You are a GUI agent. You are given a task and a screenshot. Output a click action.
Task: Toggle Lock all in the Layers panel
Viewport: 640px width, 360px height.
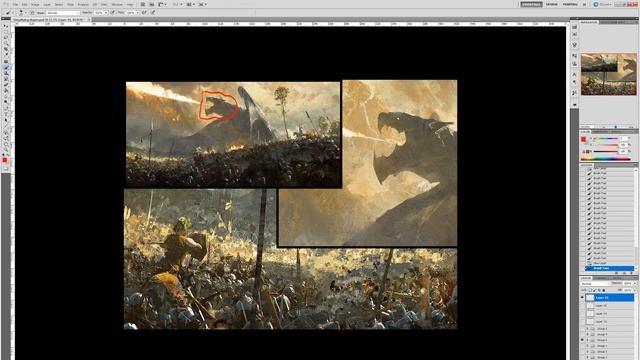(x=604, y=290)
